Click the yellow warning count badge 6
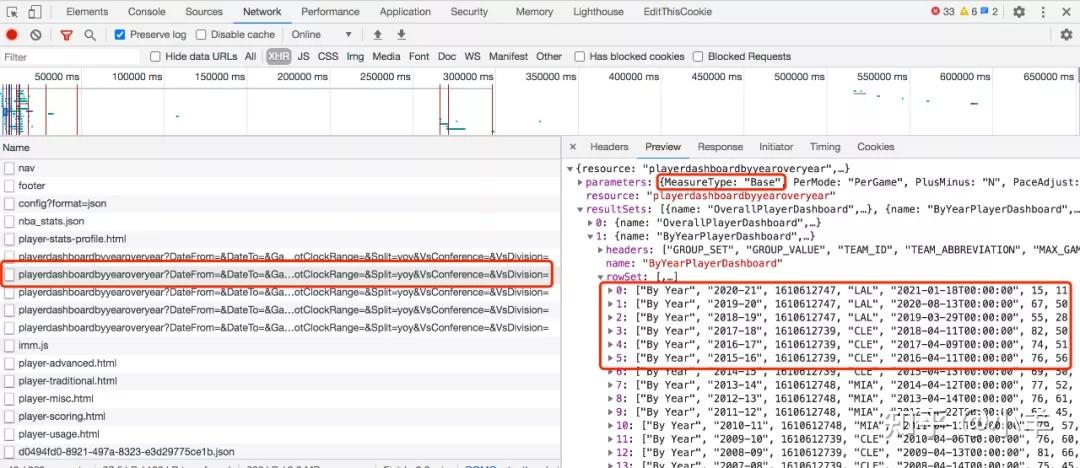The width and height of the screenshot is (1080, 468). coord(968,12)
